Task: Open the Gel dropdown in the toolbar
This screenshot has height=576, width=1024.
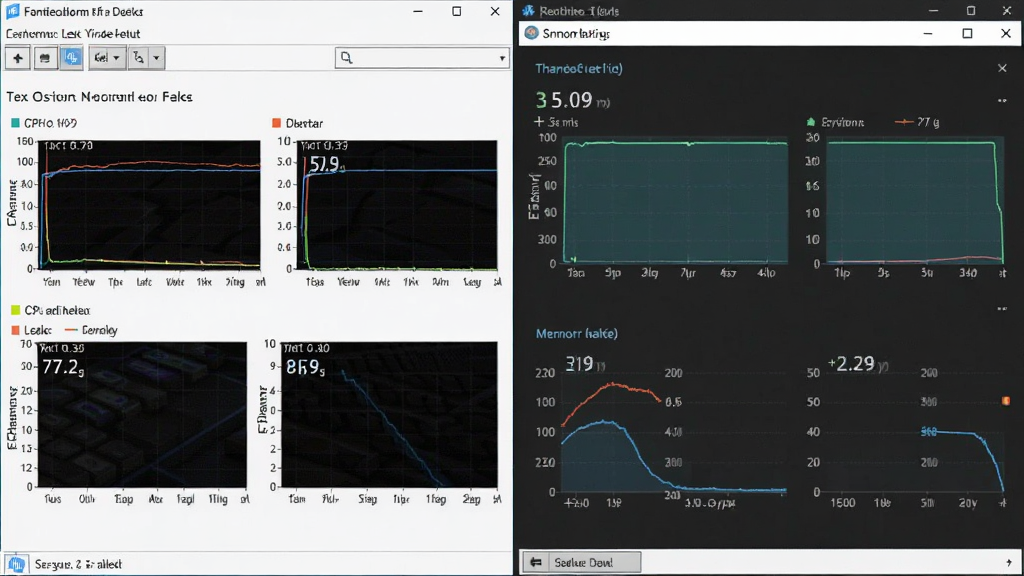Action: pyautogui.click(x=107, y=58)
